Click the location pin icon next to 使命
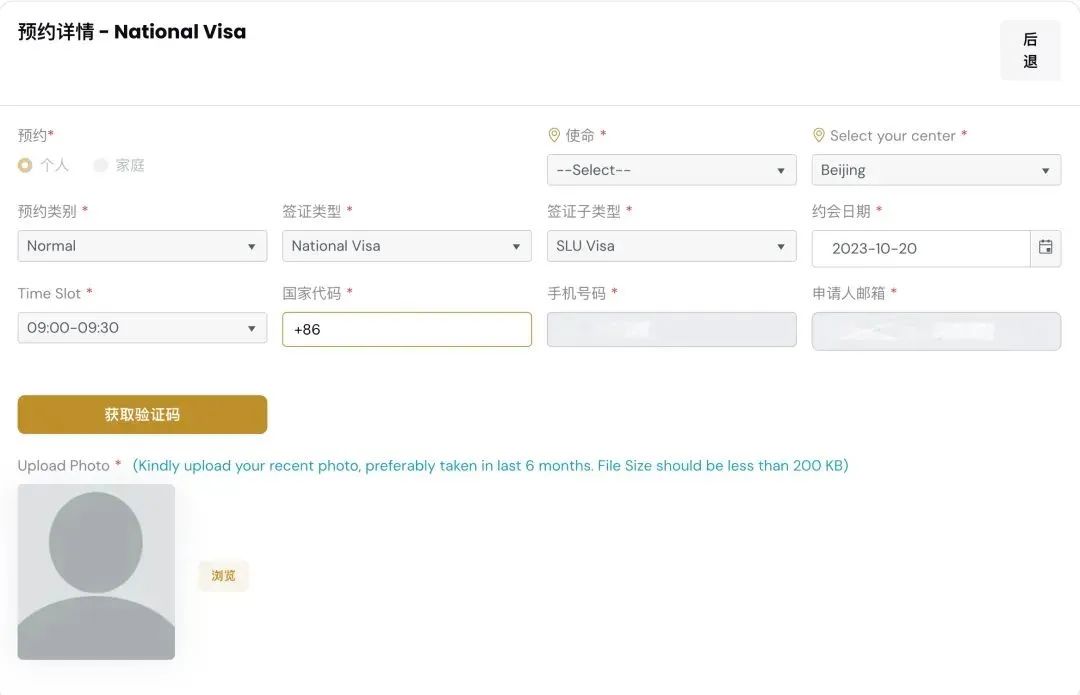This screenshot has width=1080, height=695. click(x=554, y=135)
